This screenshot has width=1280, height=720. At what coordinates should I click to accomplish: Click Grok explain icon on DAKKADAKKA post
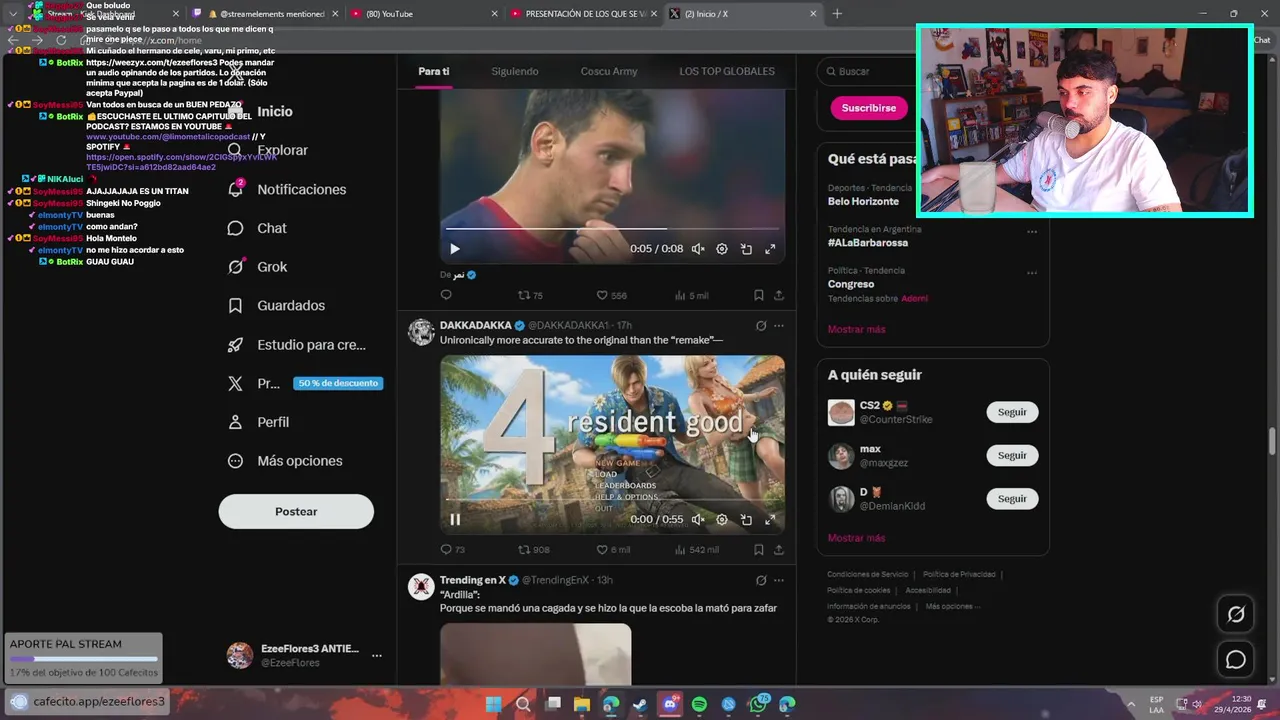761,325
